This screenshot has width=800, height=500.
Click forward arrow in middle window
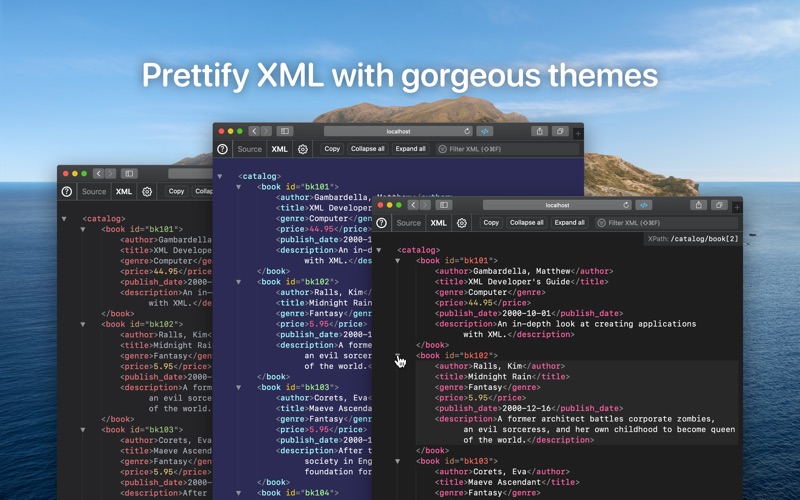point(266,131)
